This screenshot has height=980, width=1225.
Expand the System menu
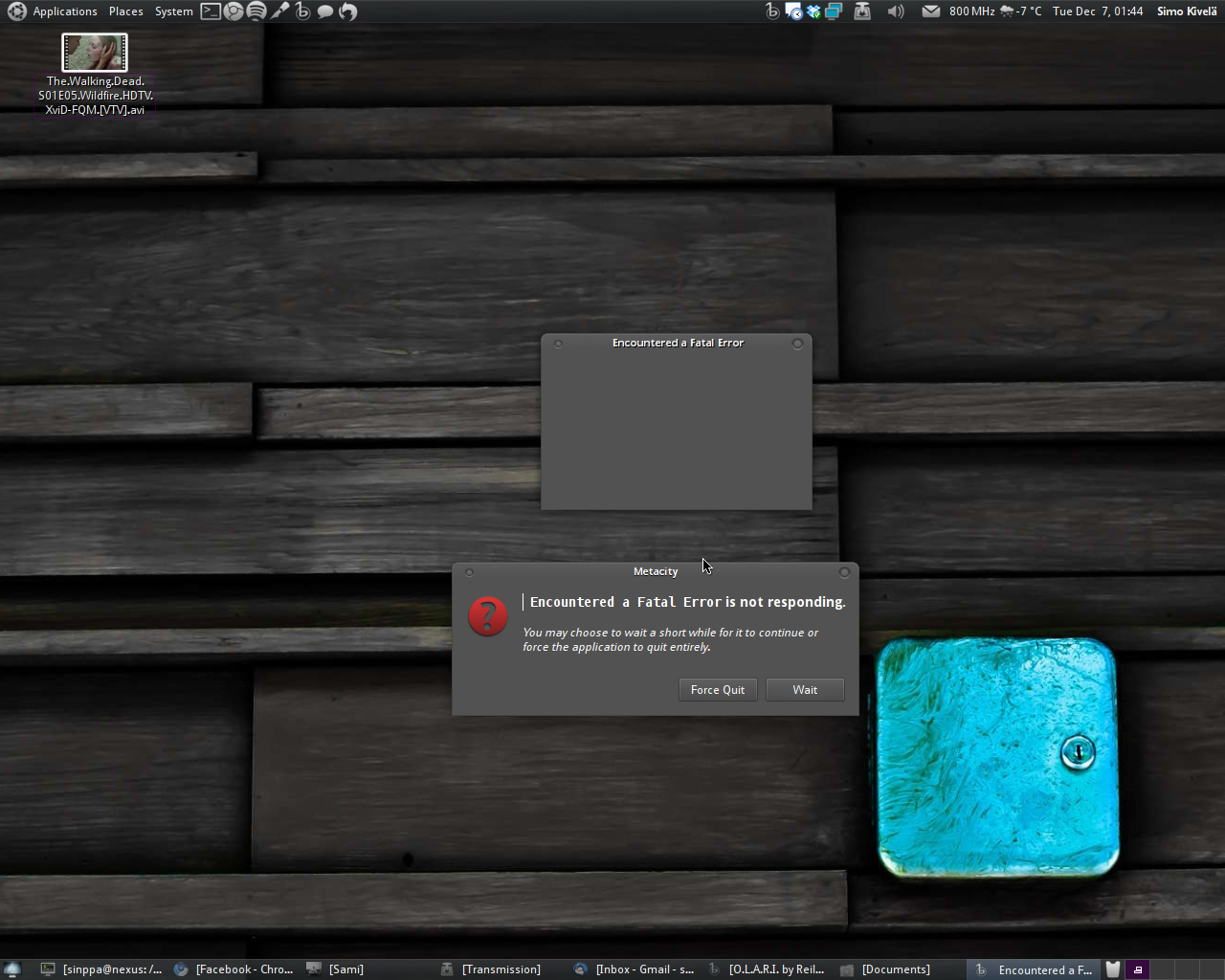pos(173,11)
